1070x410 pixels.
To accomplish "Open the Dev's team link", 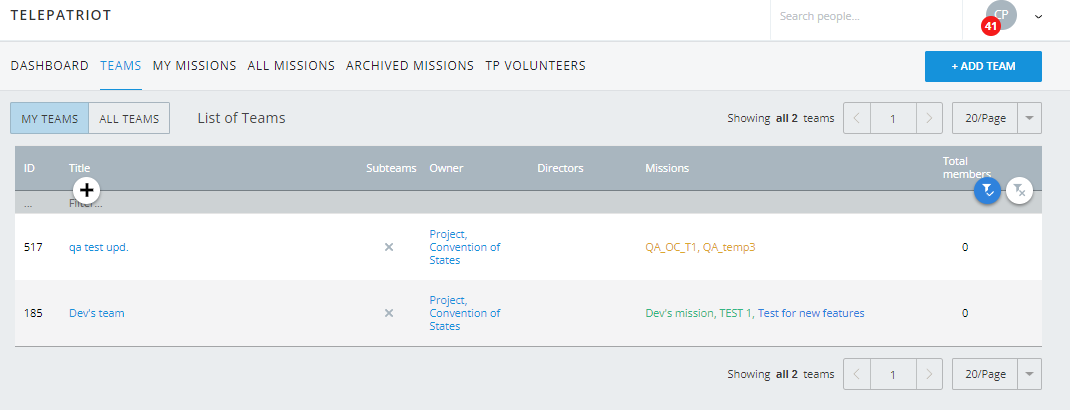I will click(97, 313).
